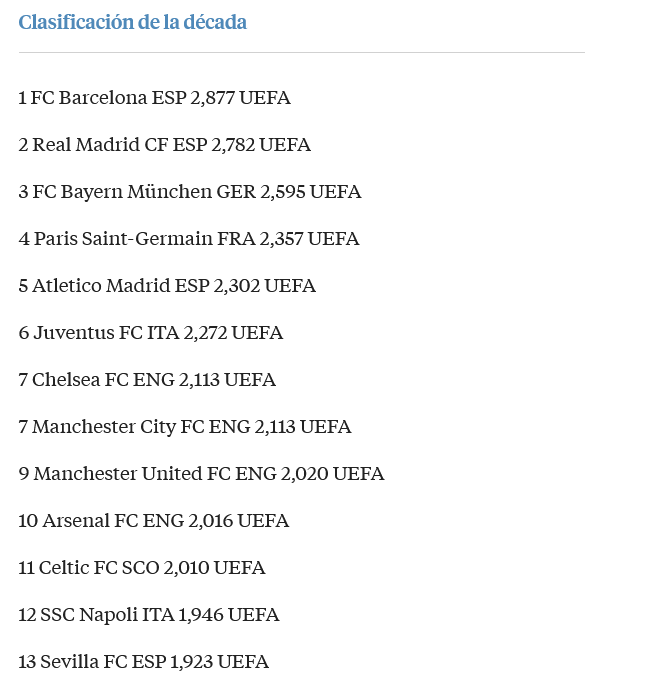Select the Chelsea FC ranking row
The image size is (670, 682).
147,380
